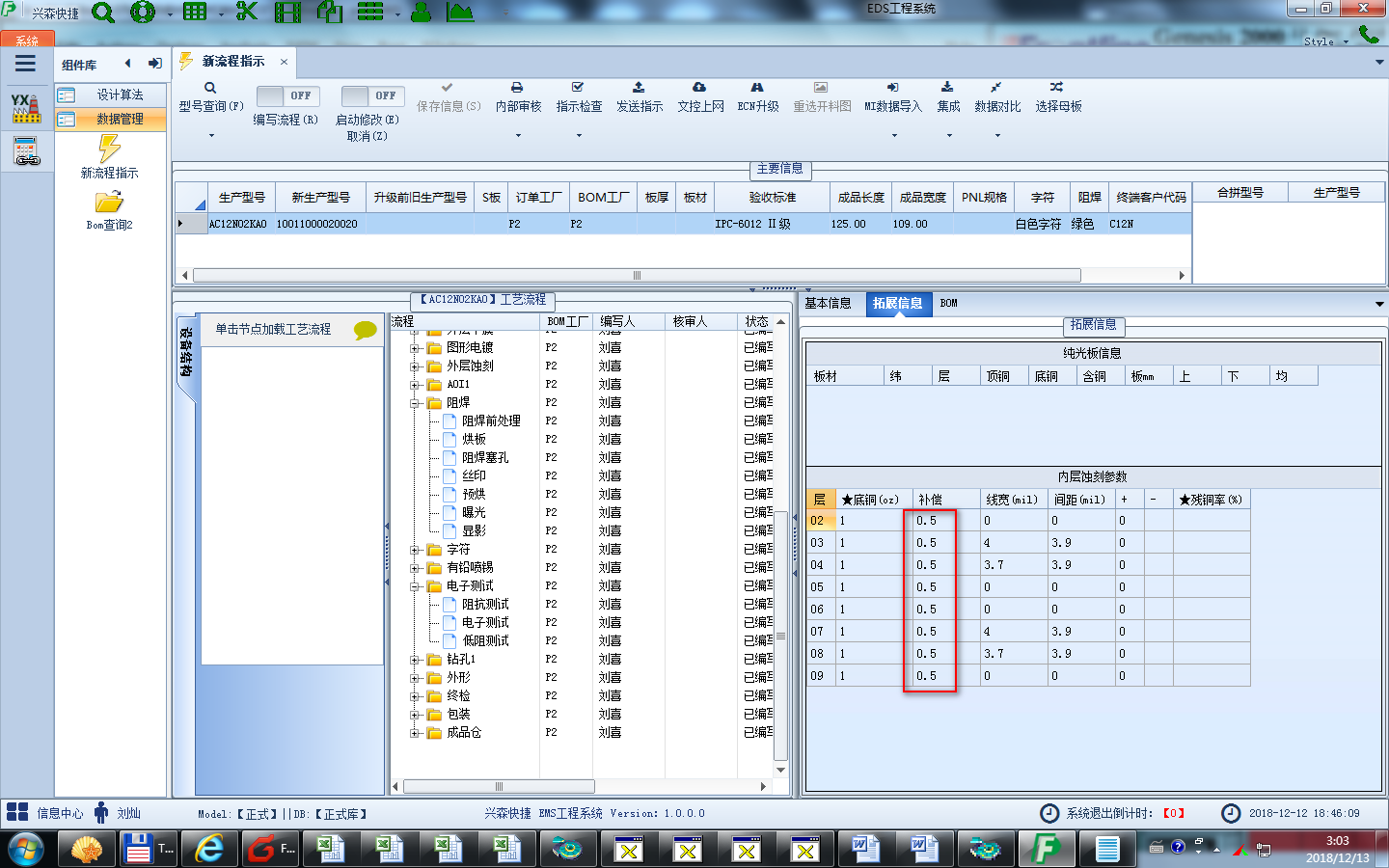Click the 信息中心 status bar item

click(44, 813)
